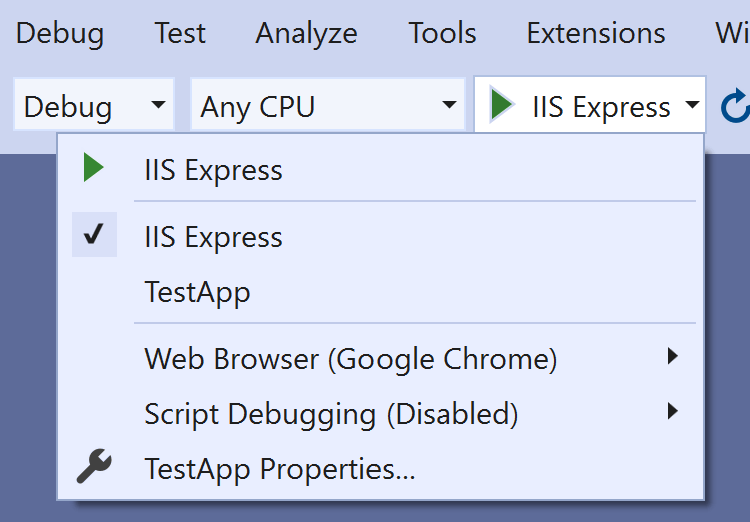
Task: Open the Analyze menu
Action: tap(306, 33)
